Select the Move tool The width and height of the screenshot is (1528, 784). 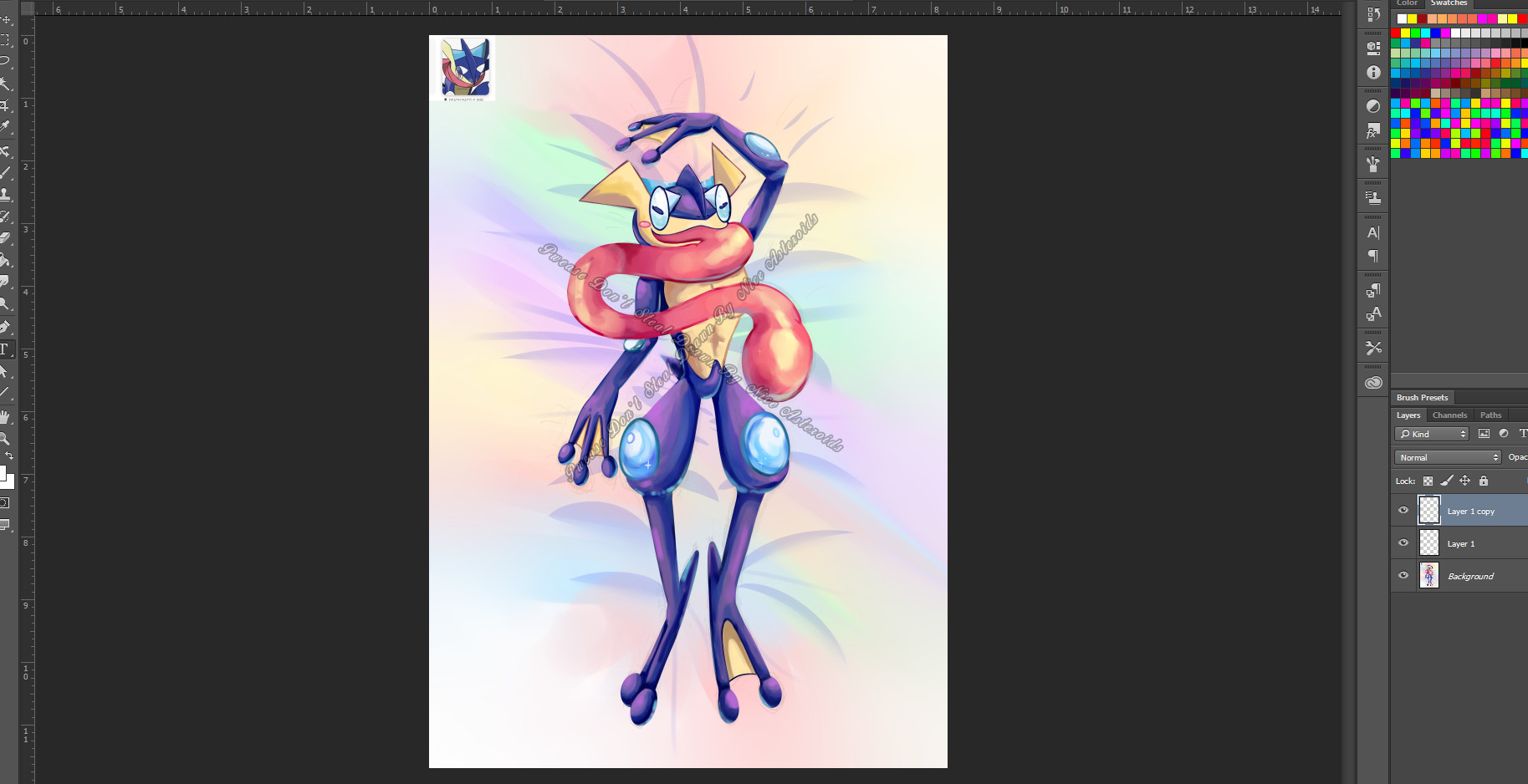click(x=5, y=18)
